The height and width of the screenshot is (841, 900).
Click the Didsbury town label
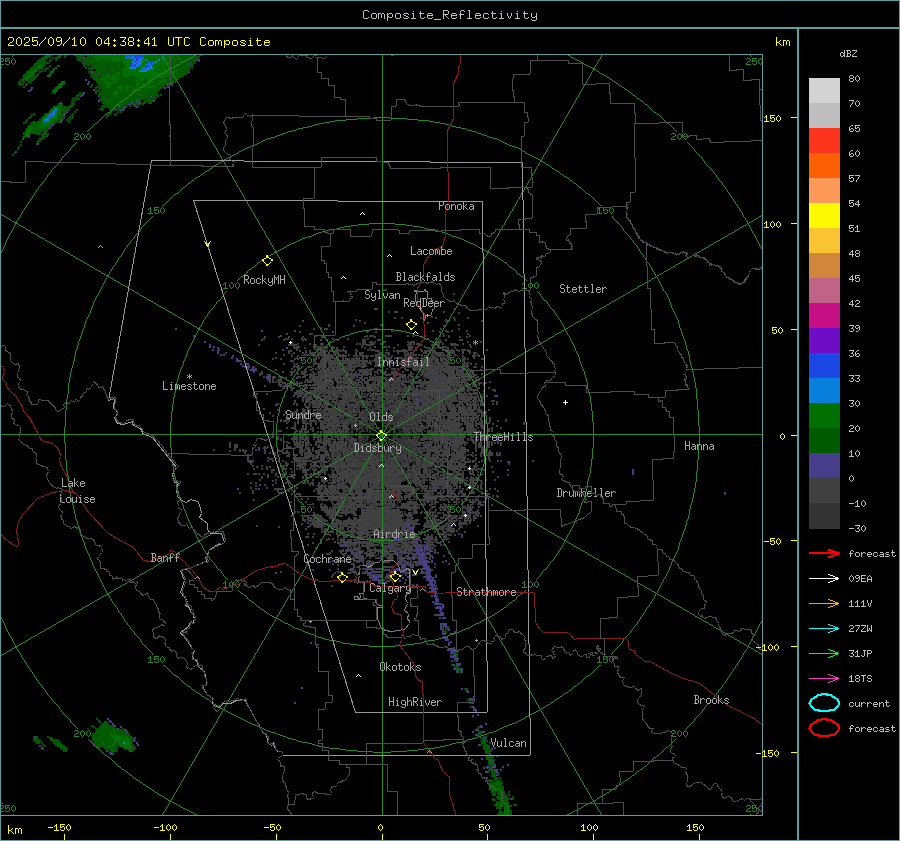tap(377, 448)
